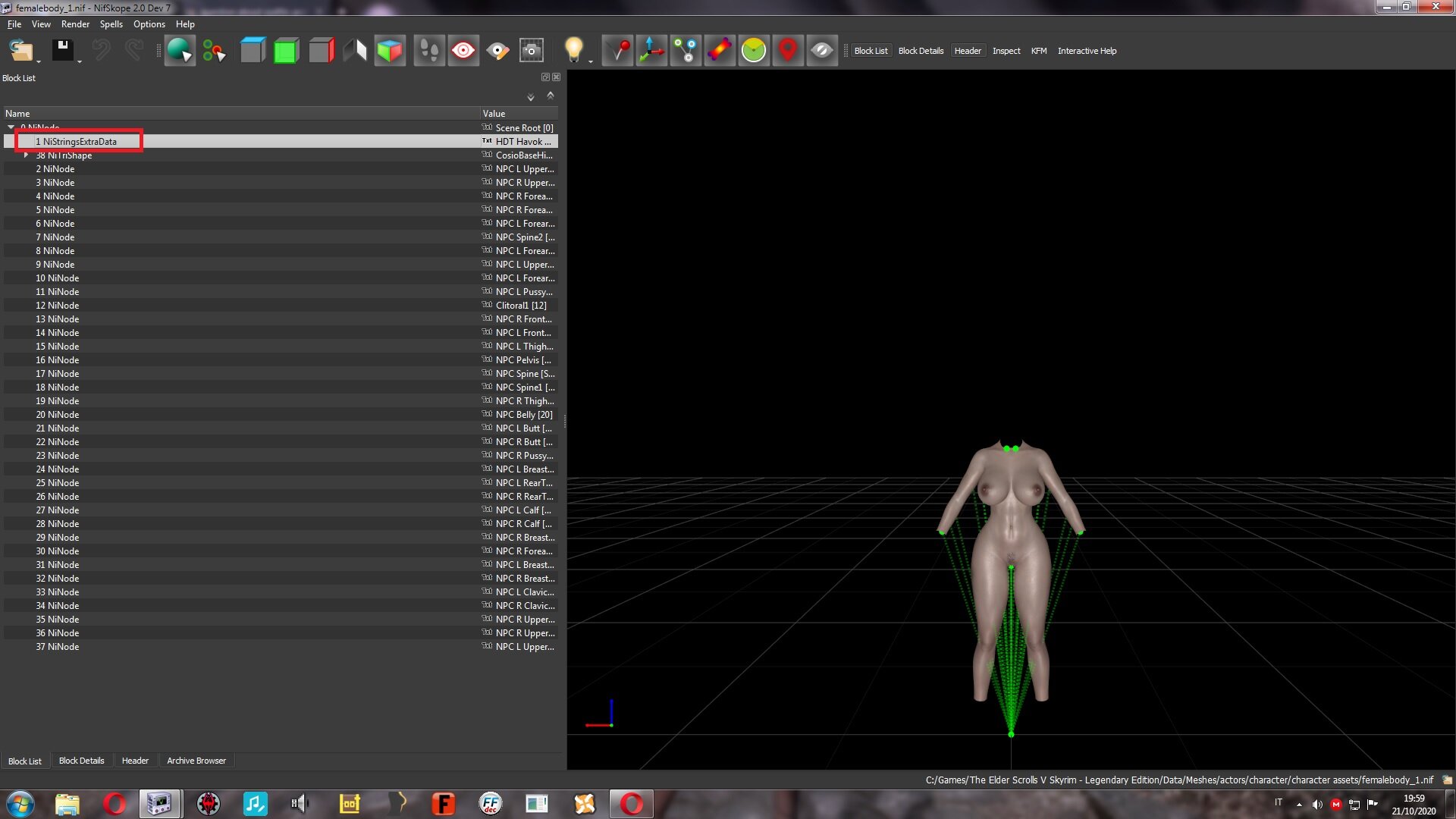Switch to the perspective colored cube view
Screen dimensions: 1456x819
[x=390, y=51]
